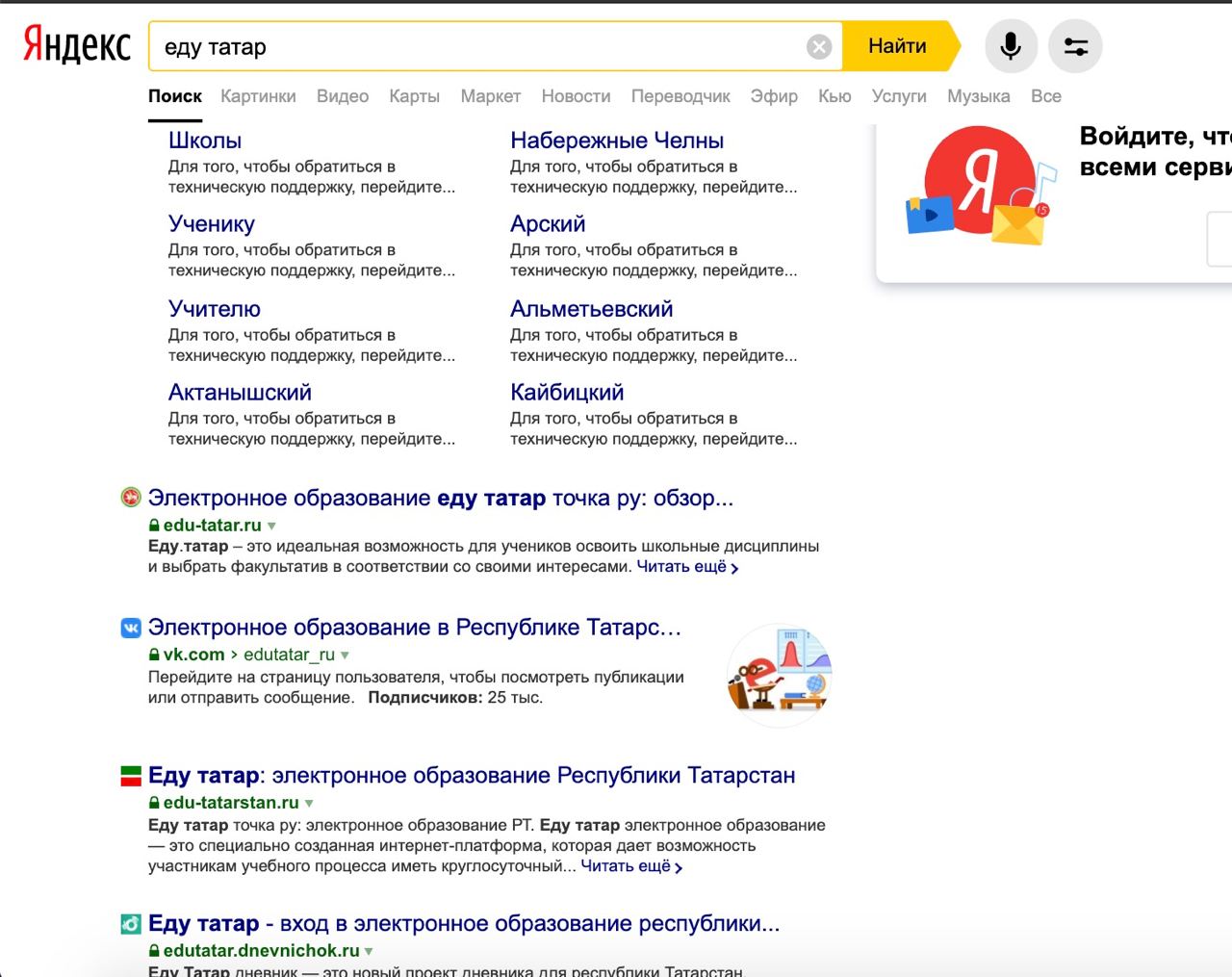This screenshot has height=977, width=1232.
Task: Click the VK favicon of the vk.com result
Action: point(131,628)
